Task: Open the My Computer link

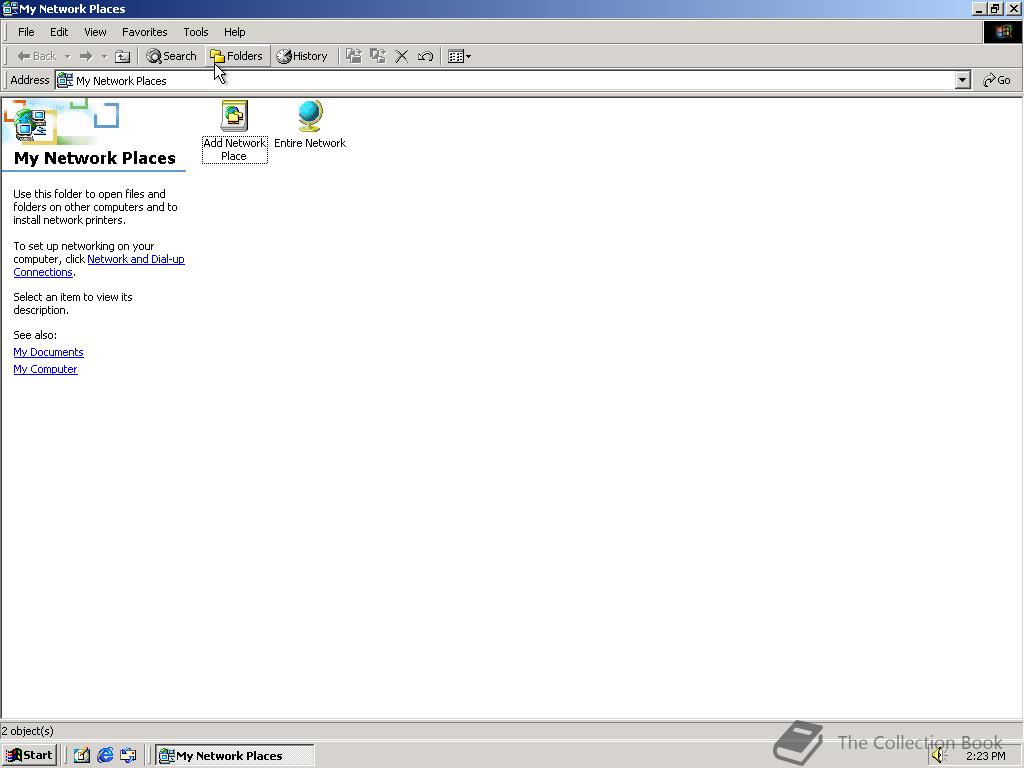Action: [45, 369]
